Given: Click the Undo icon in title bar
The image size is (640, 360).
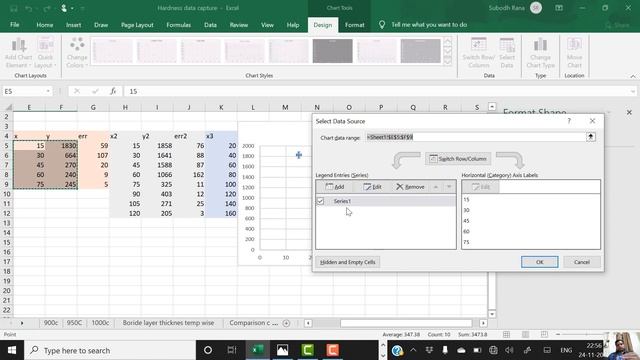Looking at the screenshot, I should 29,8.
